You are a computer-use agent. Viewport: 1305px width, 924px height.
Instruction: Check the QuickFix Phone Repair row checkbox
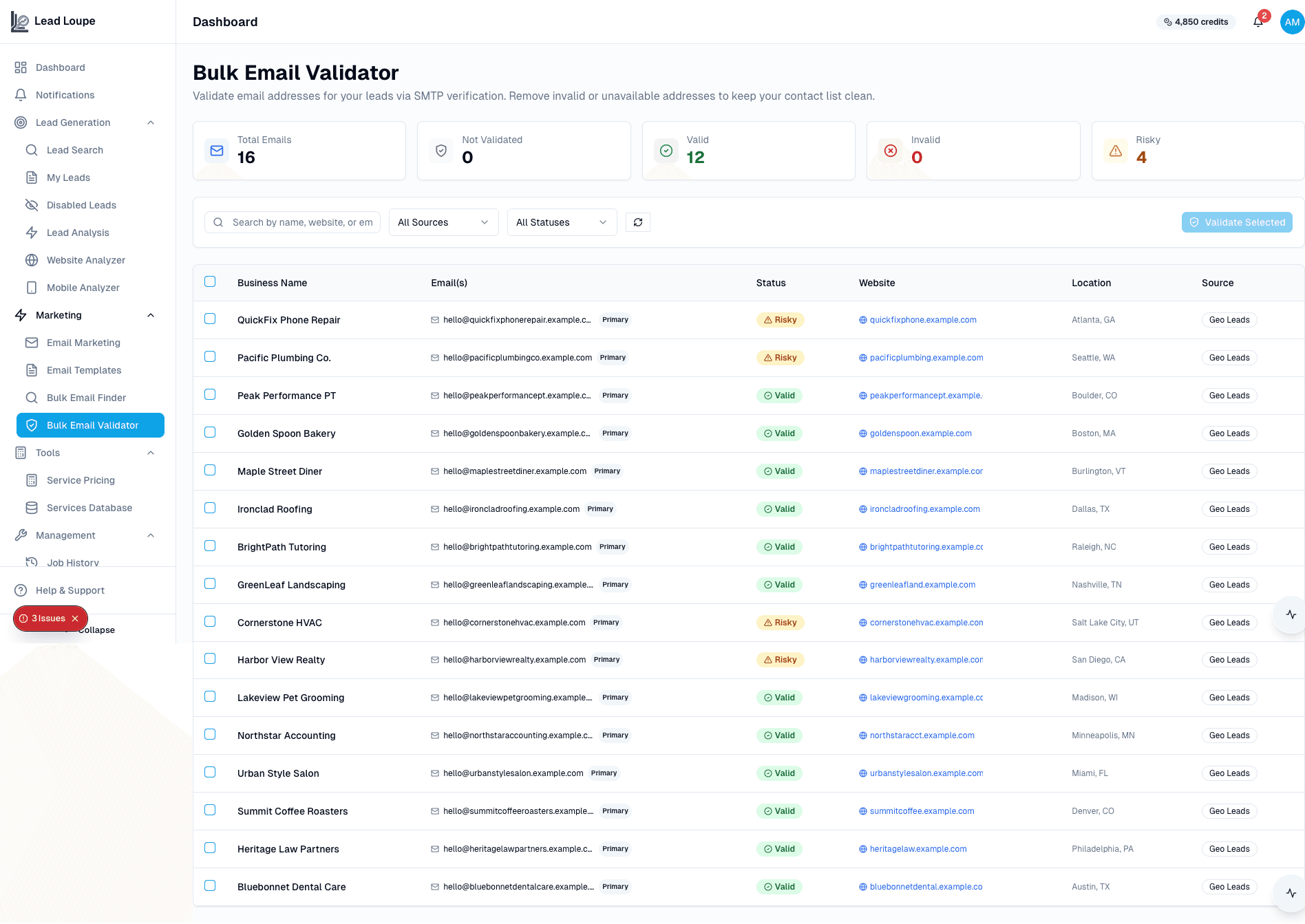pos(210,319)
